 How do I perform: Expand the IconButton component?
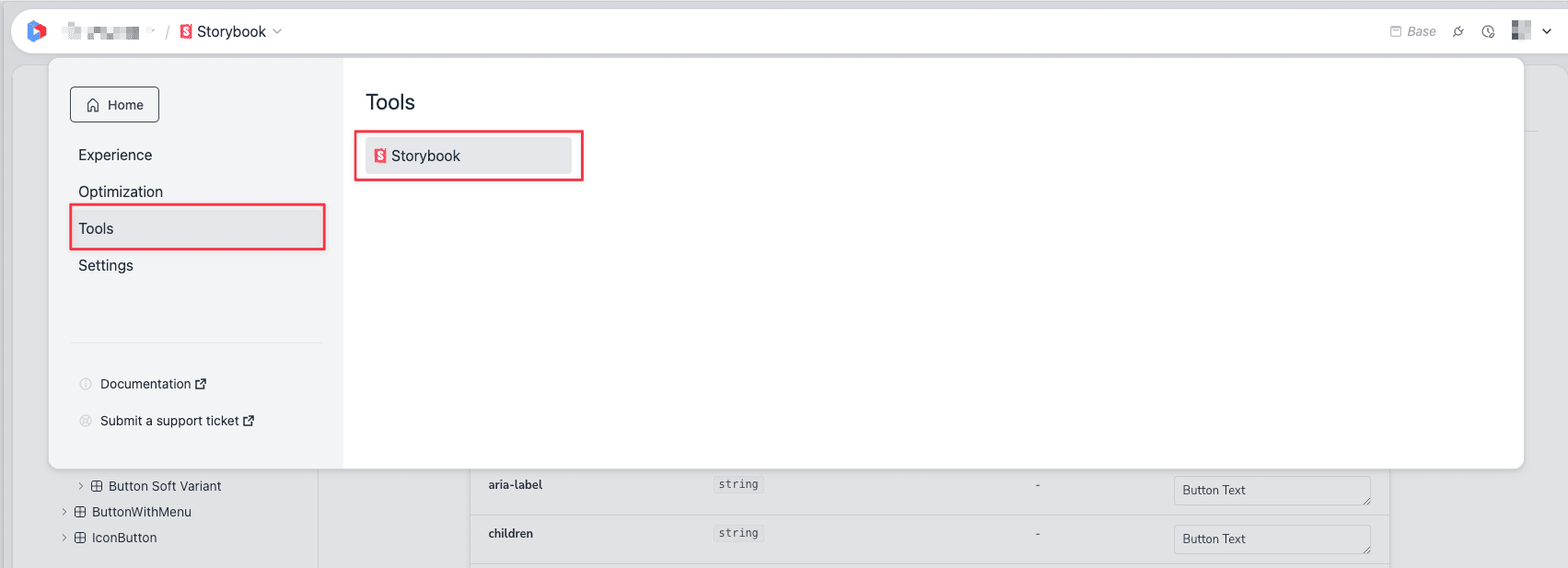64,538
